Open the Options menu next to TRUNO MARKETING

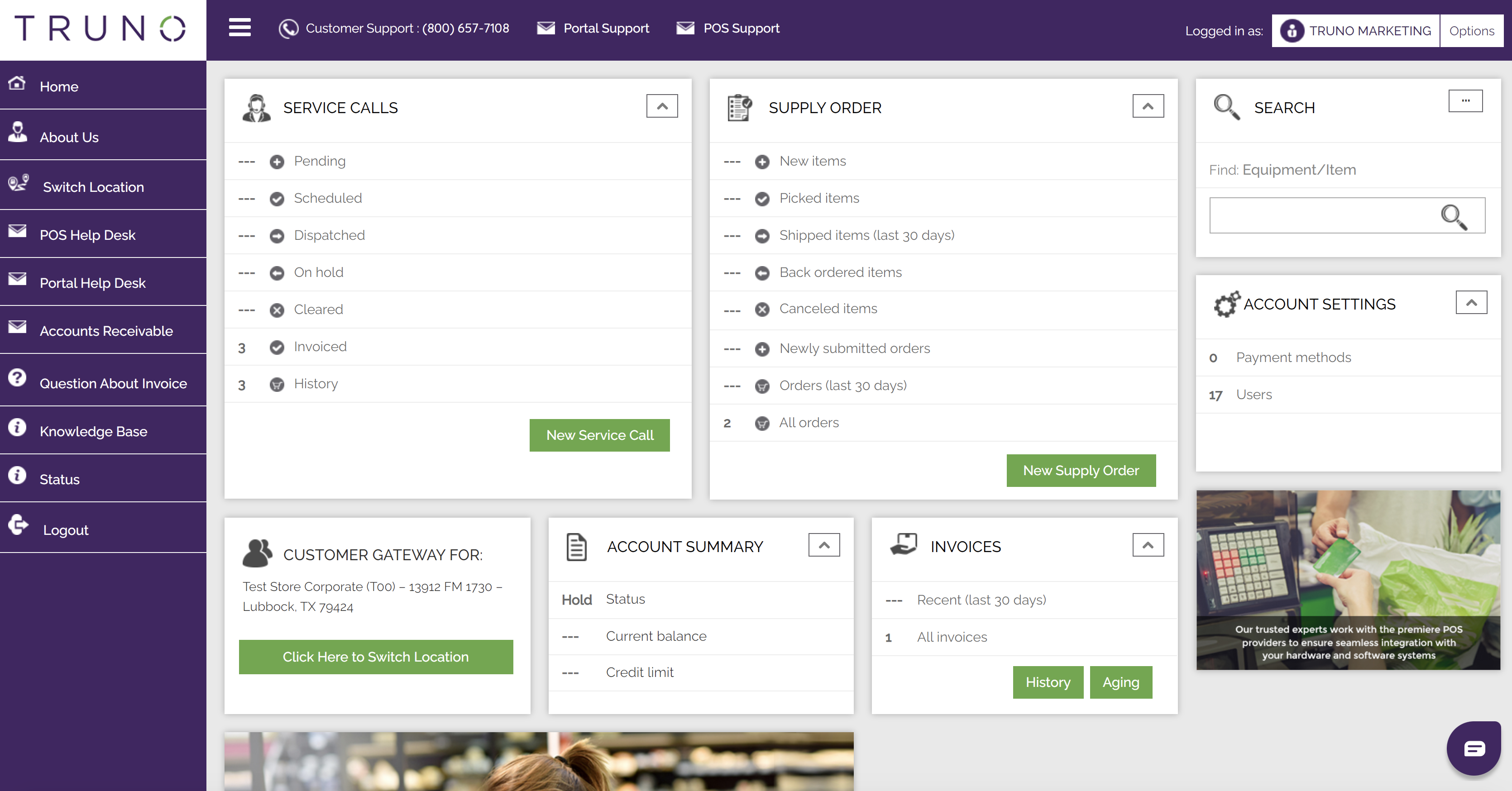[1472, 30]
